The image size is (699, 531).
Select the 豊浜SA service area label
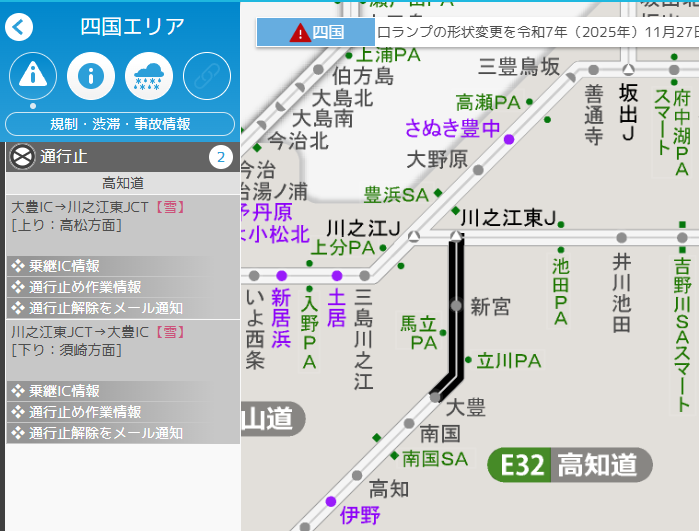[396, 195]
